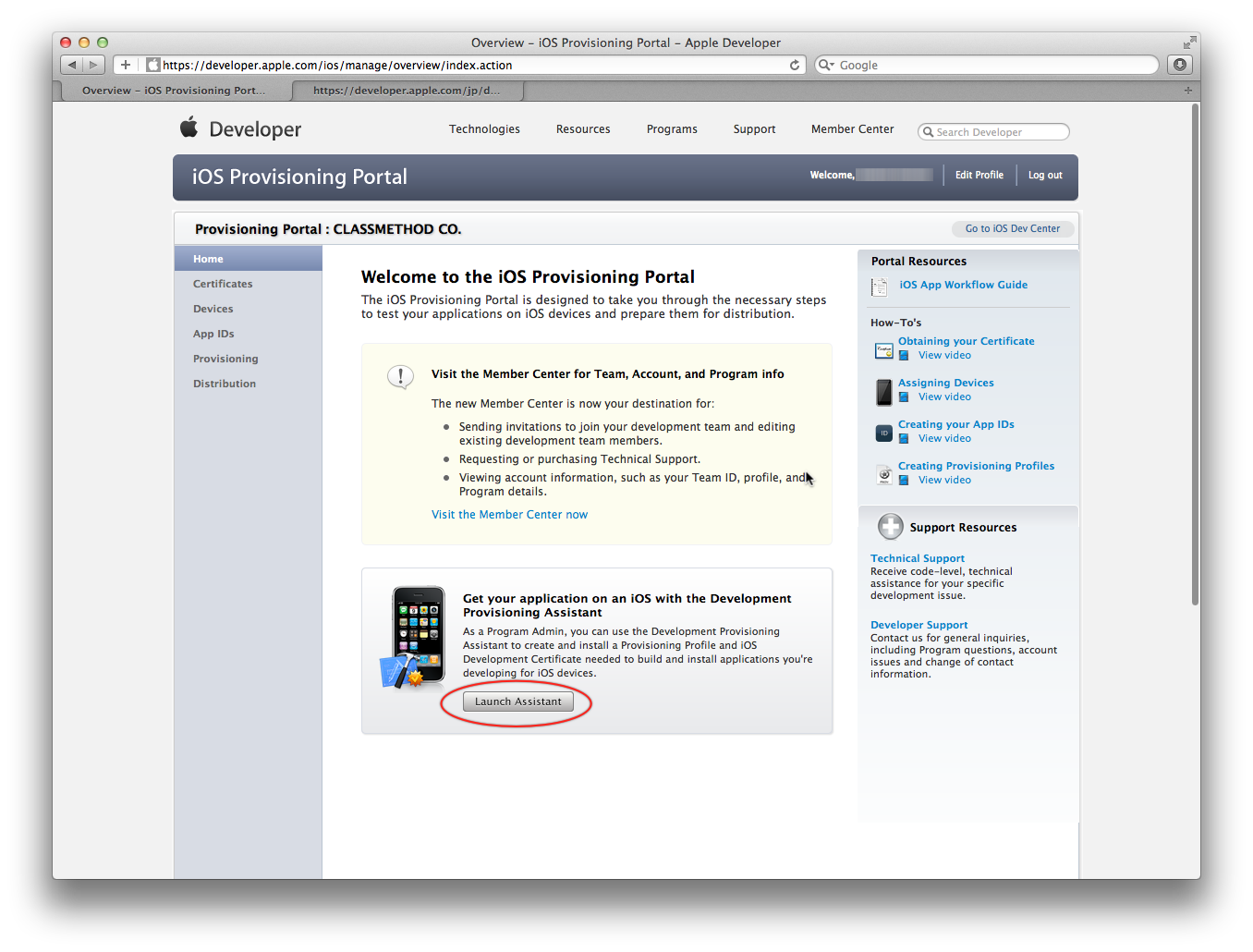The image size is (1253, 952).
Task: Click the Assigning Devices phone icon
Action: coord(883,392)
